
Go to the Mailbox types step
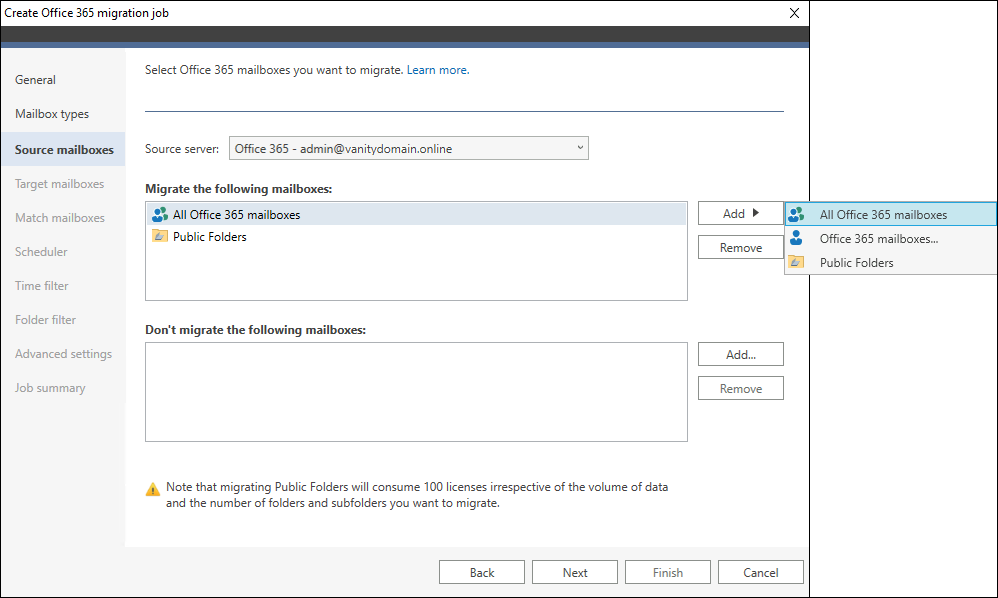click(x=52, y=114)
